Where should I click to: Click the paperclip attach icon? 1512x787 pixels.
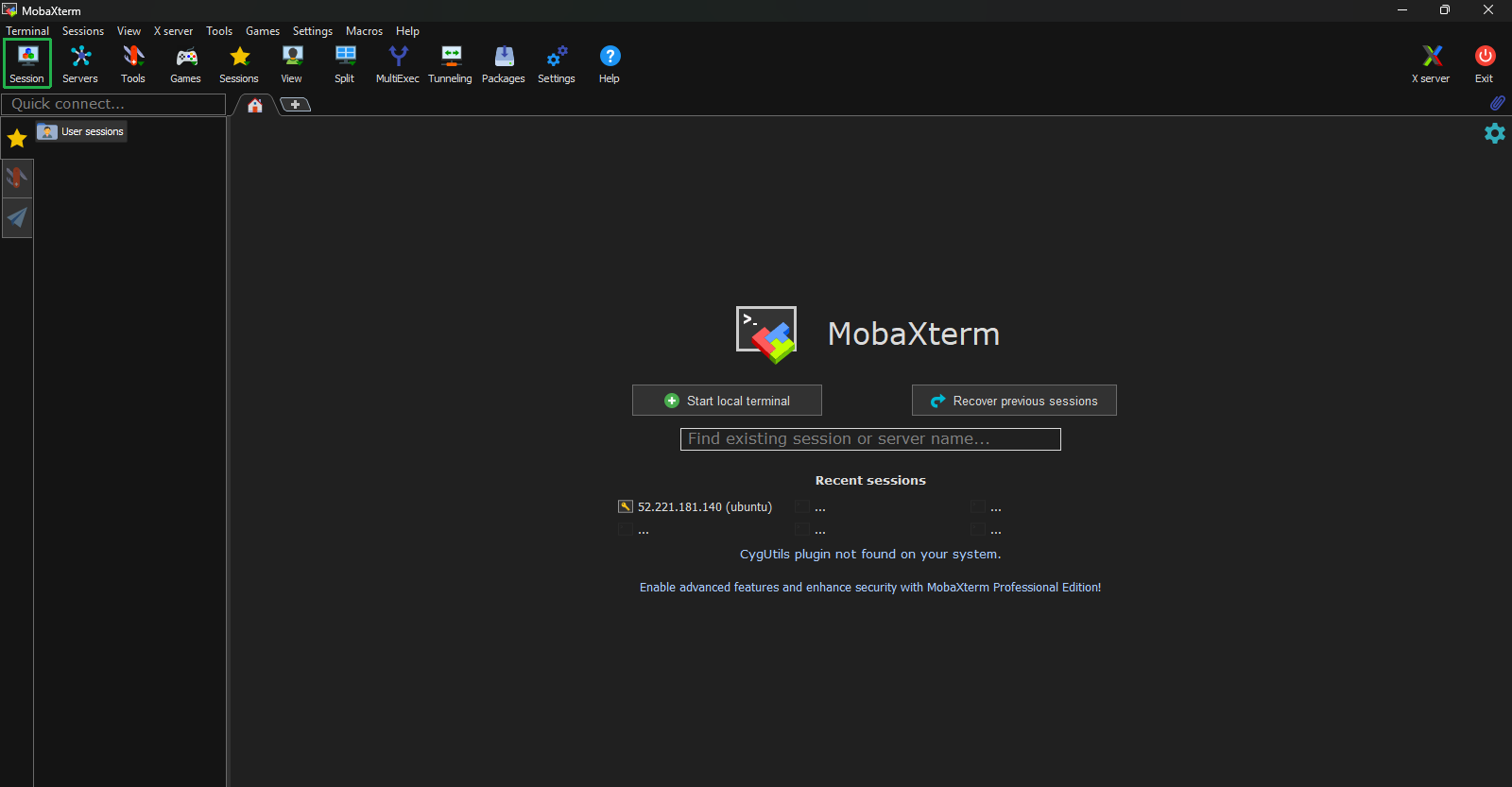[1497, 103]
